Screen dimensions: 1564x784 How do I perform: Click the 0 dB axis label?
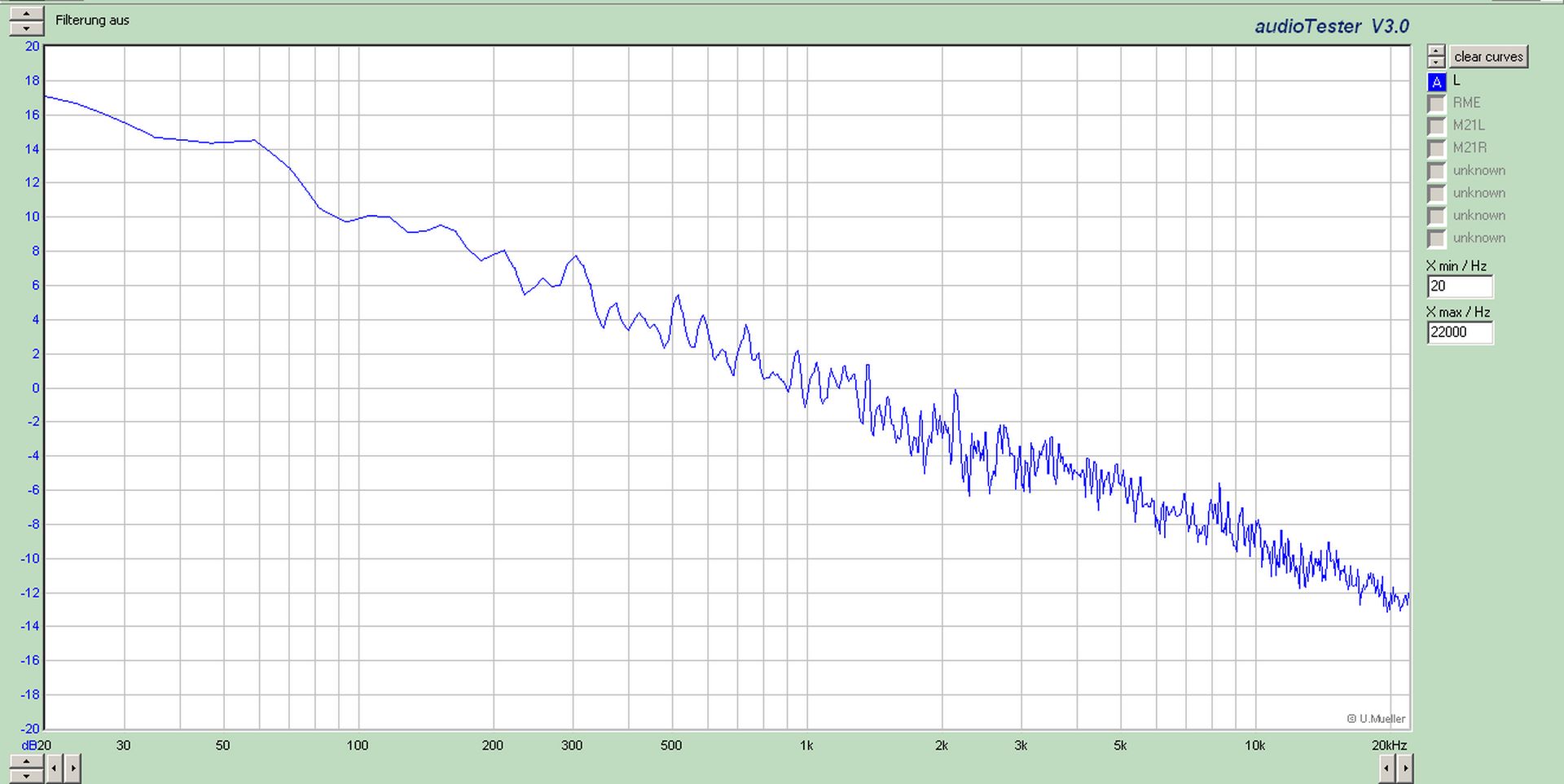click(x=35, y=388)
